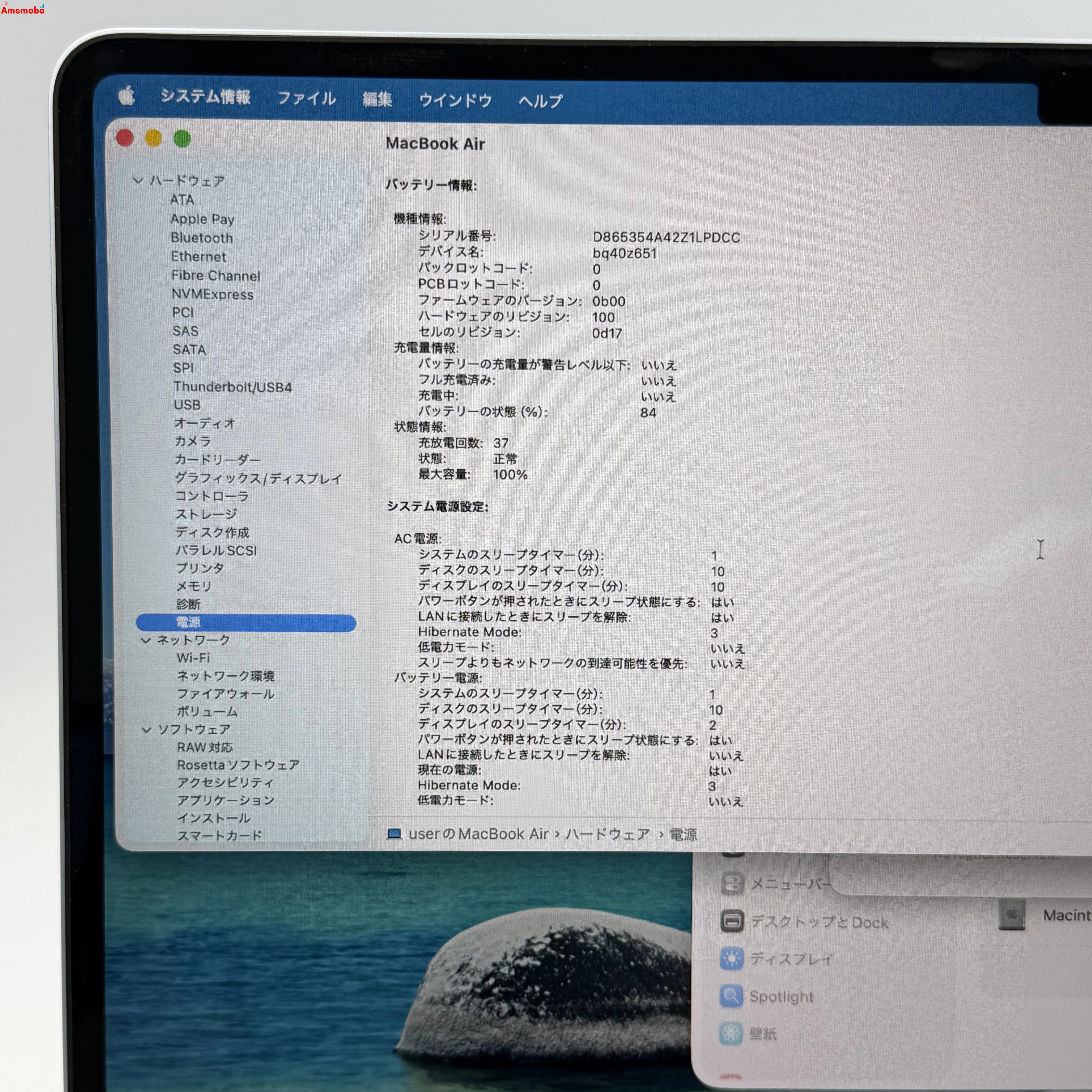Open the ファイル menu
Screen dimensions: 1092x1092
[306, 98]
